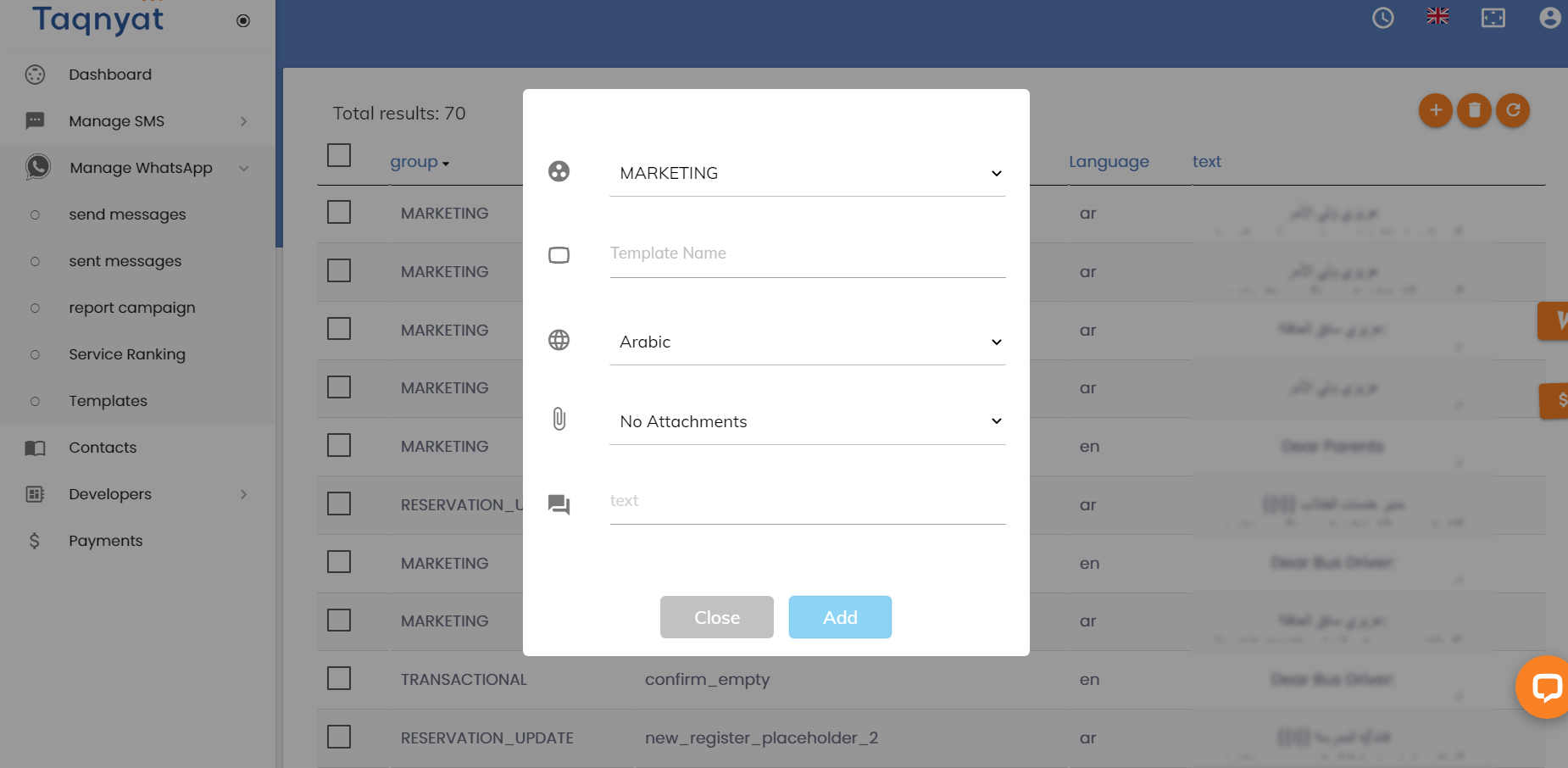
Task: Click the Close button in dialog
Action: 717,617
